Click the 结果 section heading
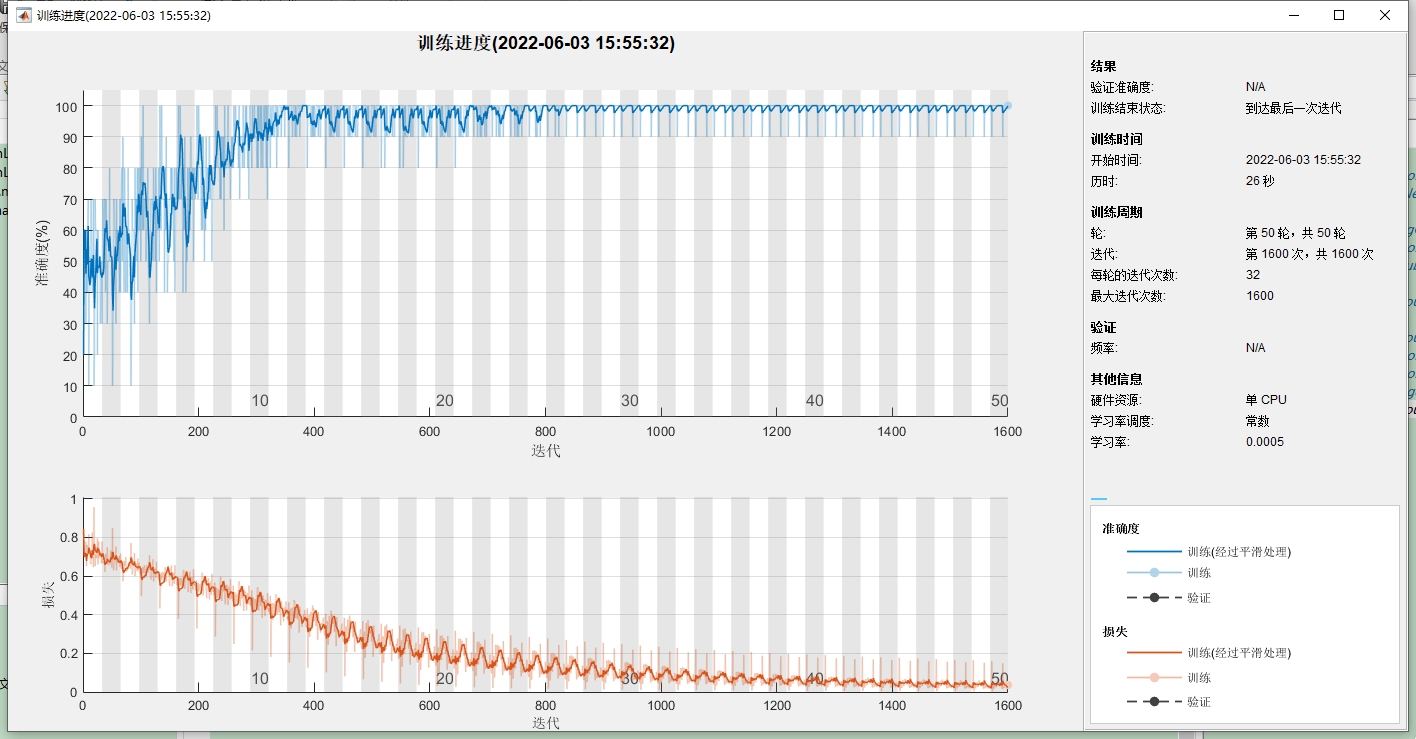Image resolution: width=1416 pixels, height=739 pixels. [x=1103, y=66]
